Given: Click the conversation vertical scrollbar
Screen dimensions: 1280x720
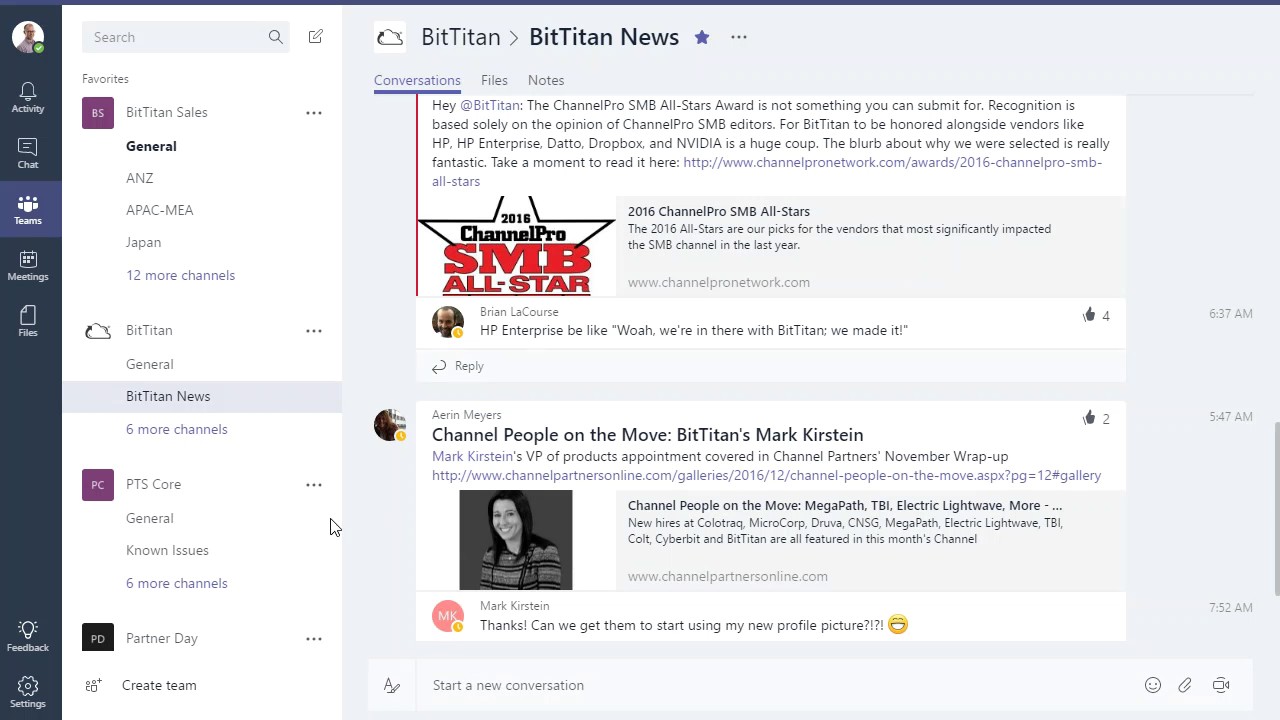Looking at the screenshot, I should [1276, 508].
